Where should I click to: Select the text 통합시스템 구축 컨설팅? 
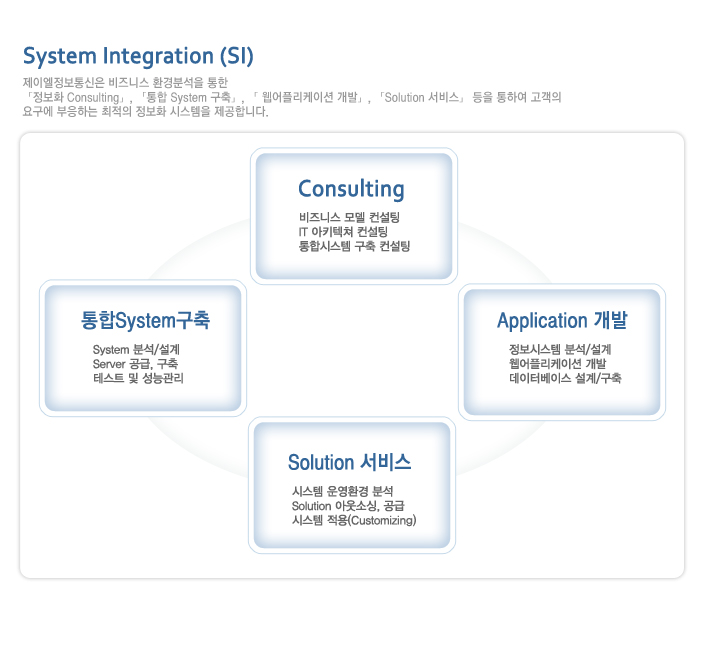[354, 246]
